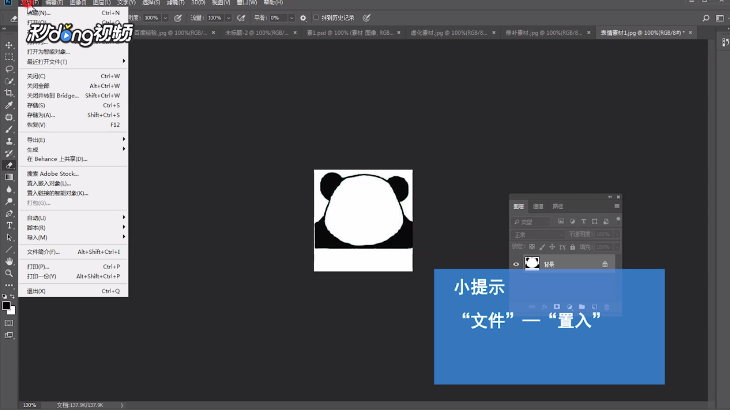Select the Eyedropper tool
Viewport: 730px width, 410px height.
[x=9, y=105]
